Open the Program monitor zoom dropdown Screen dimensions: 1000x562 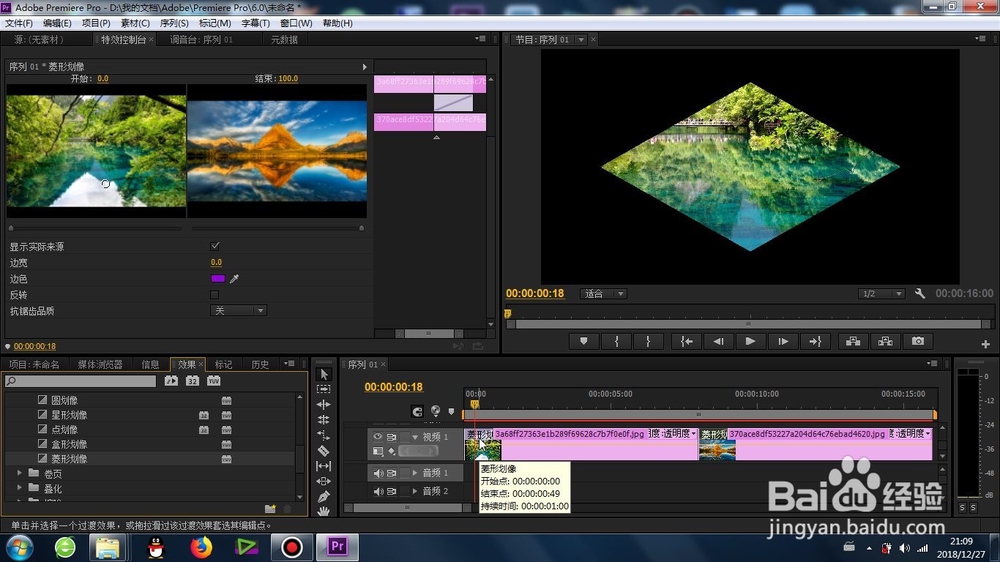pyautogui.click(x=603, y=293)
